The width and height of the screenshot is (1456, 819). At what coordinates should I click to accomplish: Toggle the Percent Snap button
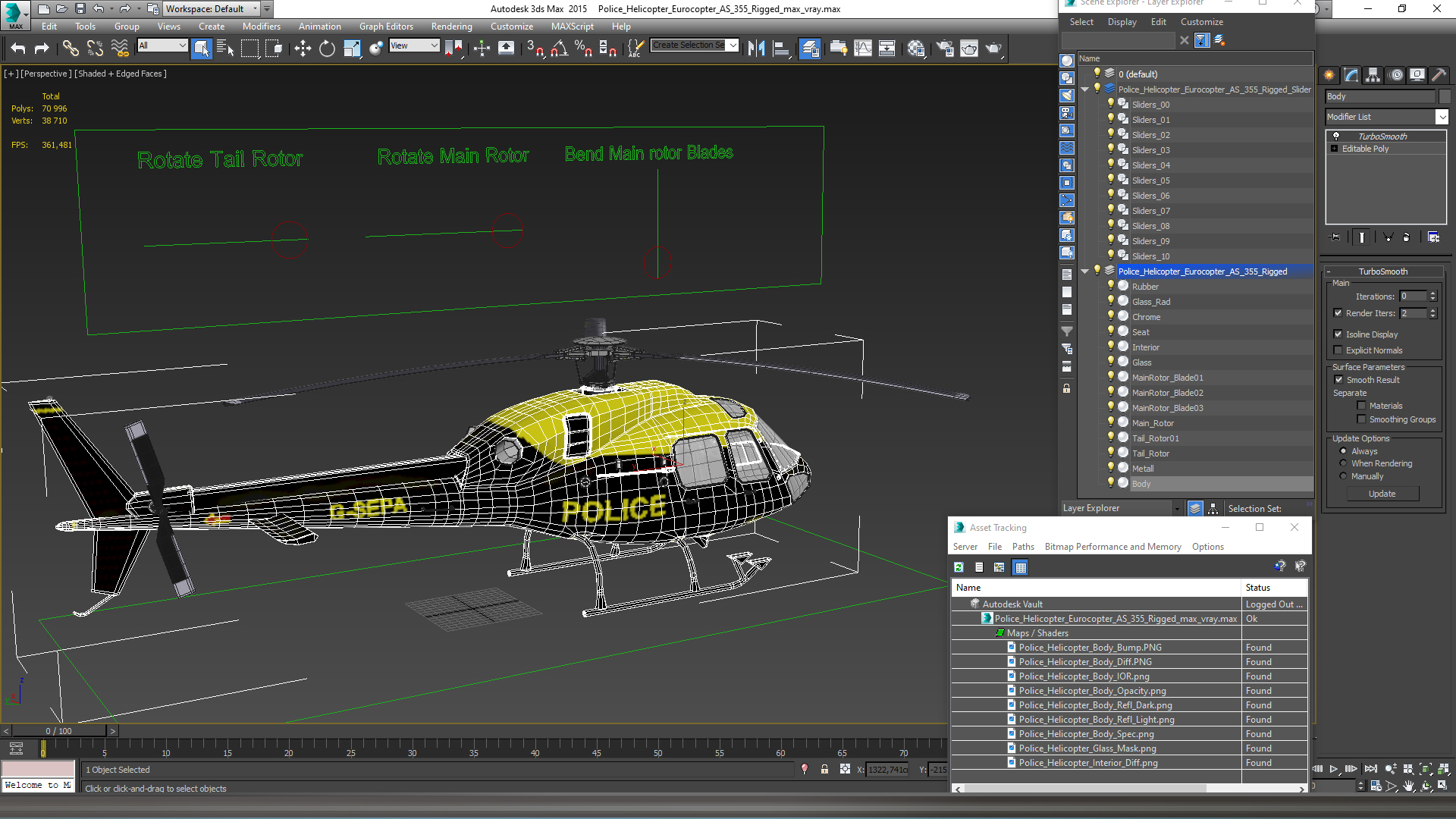point(583,49)
